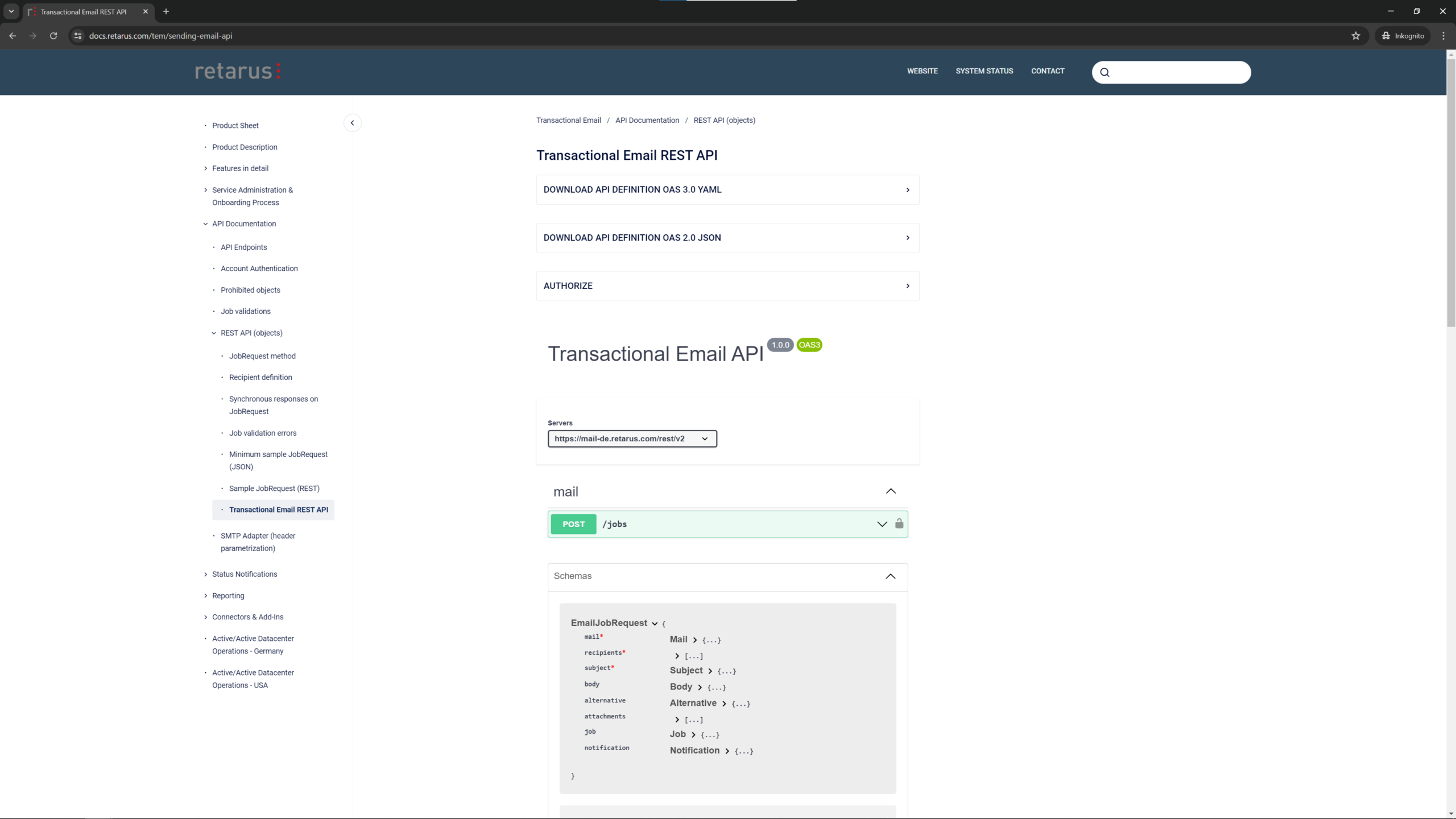Image resolution: width=1456 pixels, height=819 pixels.
Task: Click the search input field
Action: (1172, 72)
